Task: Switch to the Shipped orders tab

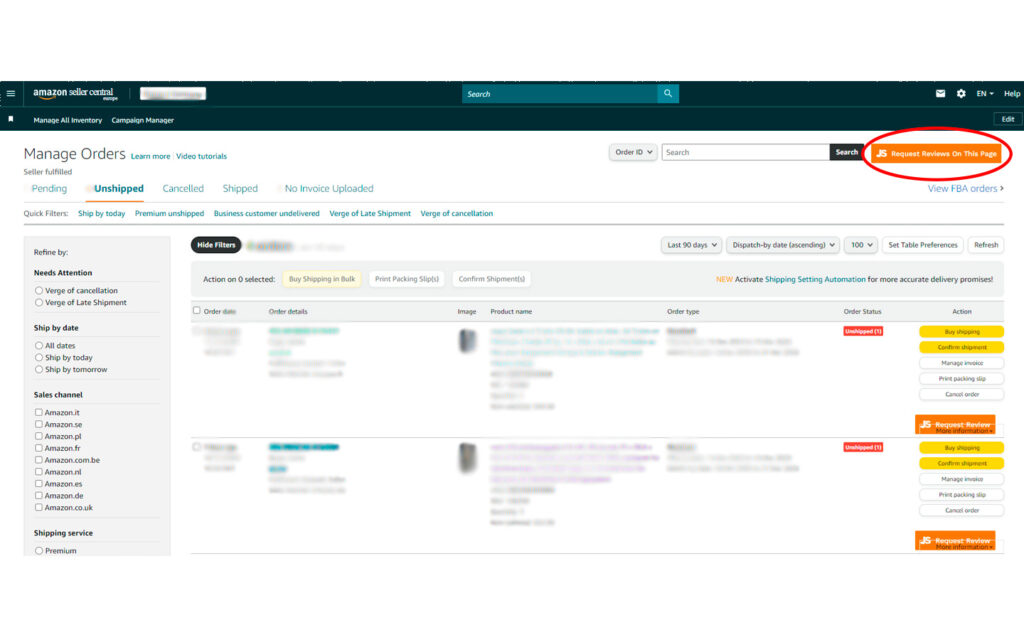Action: (x=240, y=188)
